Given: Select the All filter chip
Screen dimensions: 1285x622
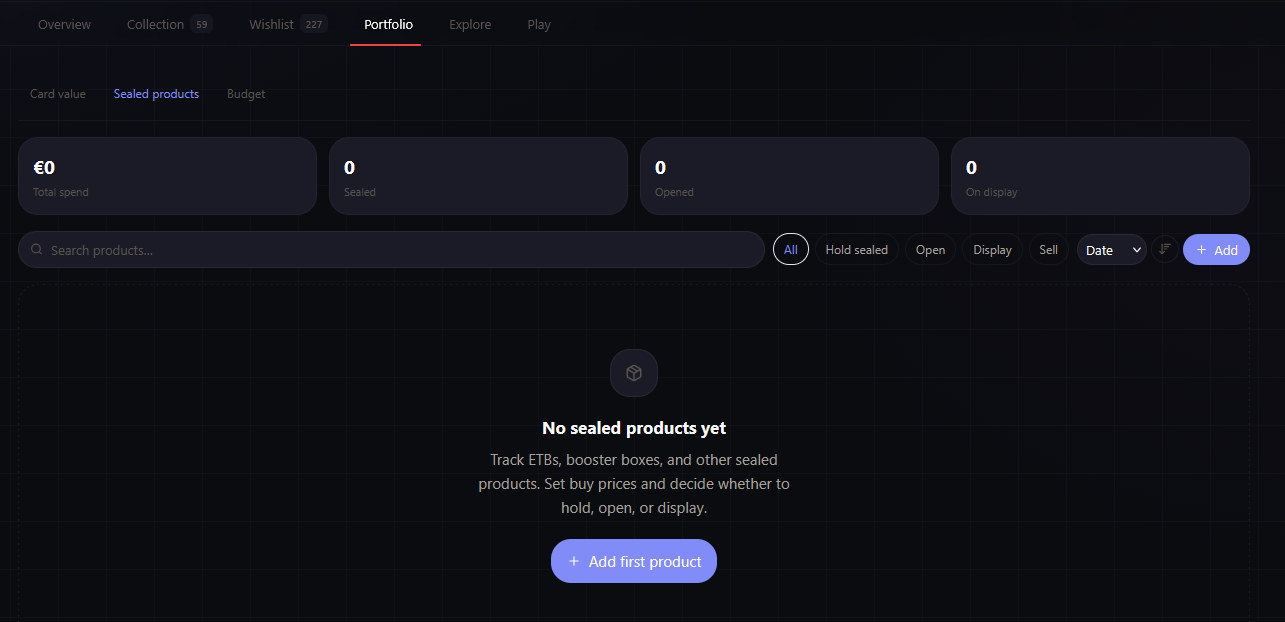Looking at the screenshot, I should (x=791, y=250).
